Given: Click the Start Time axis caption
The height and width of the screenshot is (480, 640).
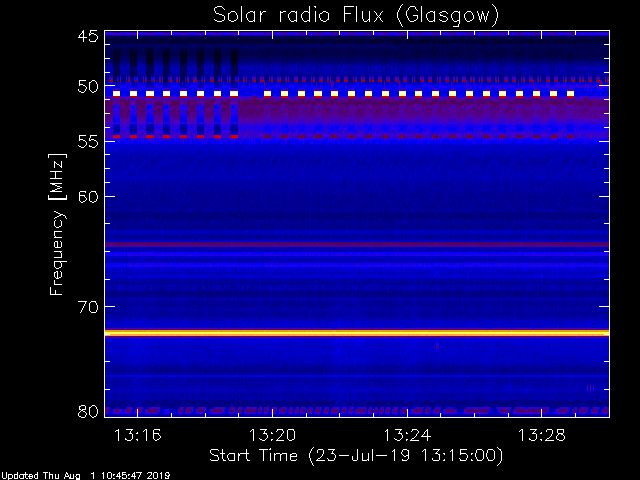Looking at the screenshot, I should pos(356,456).
